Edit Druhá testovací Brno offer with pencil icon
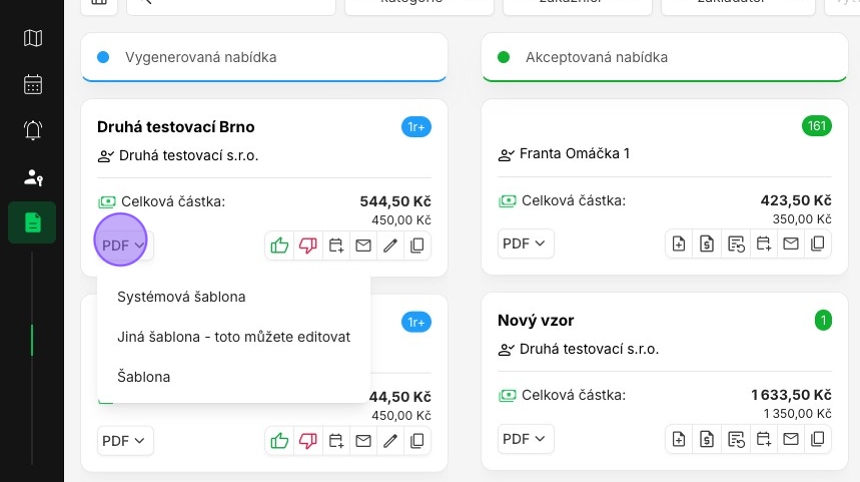860x482 pixels. [390, 244]
